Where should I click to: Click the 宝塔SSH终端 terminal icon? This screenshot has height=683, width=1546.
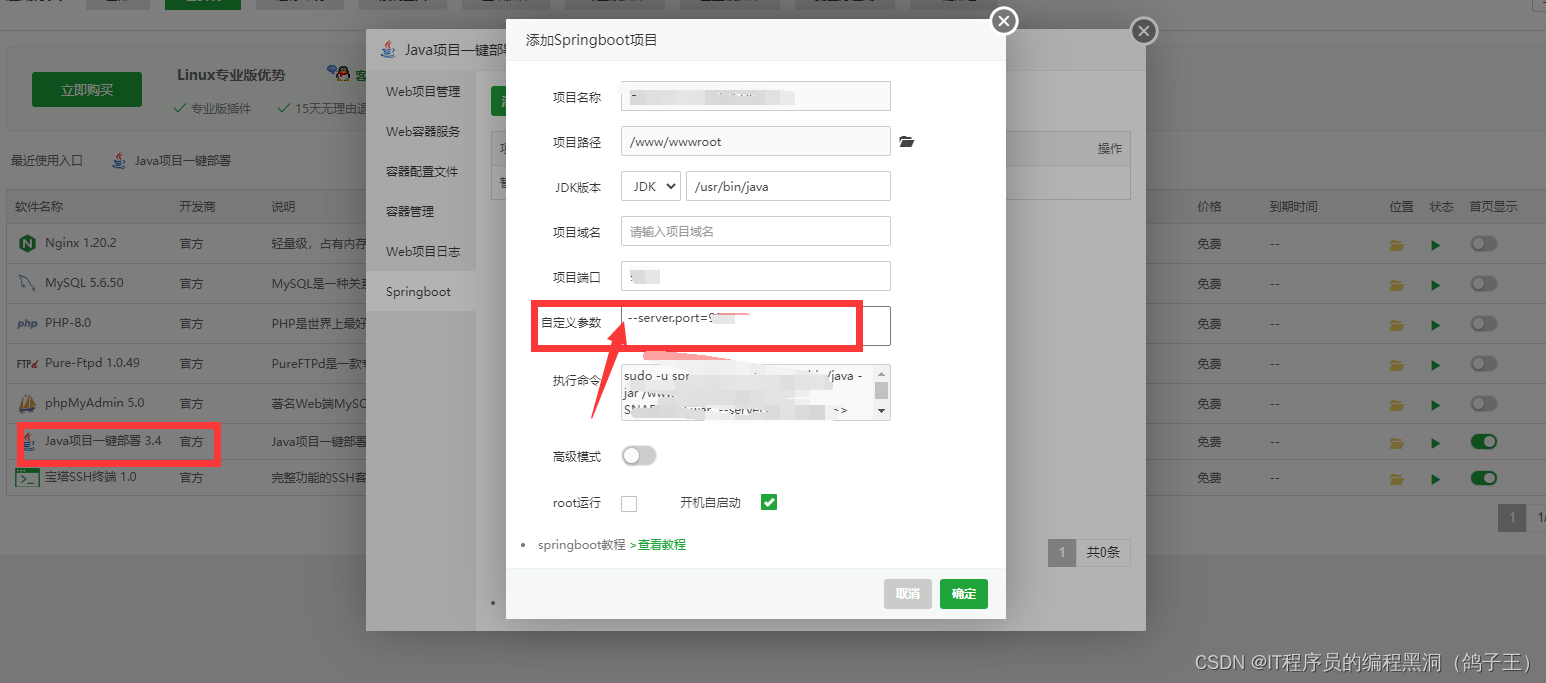pyautogui.click(x=27, y=477)
